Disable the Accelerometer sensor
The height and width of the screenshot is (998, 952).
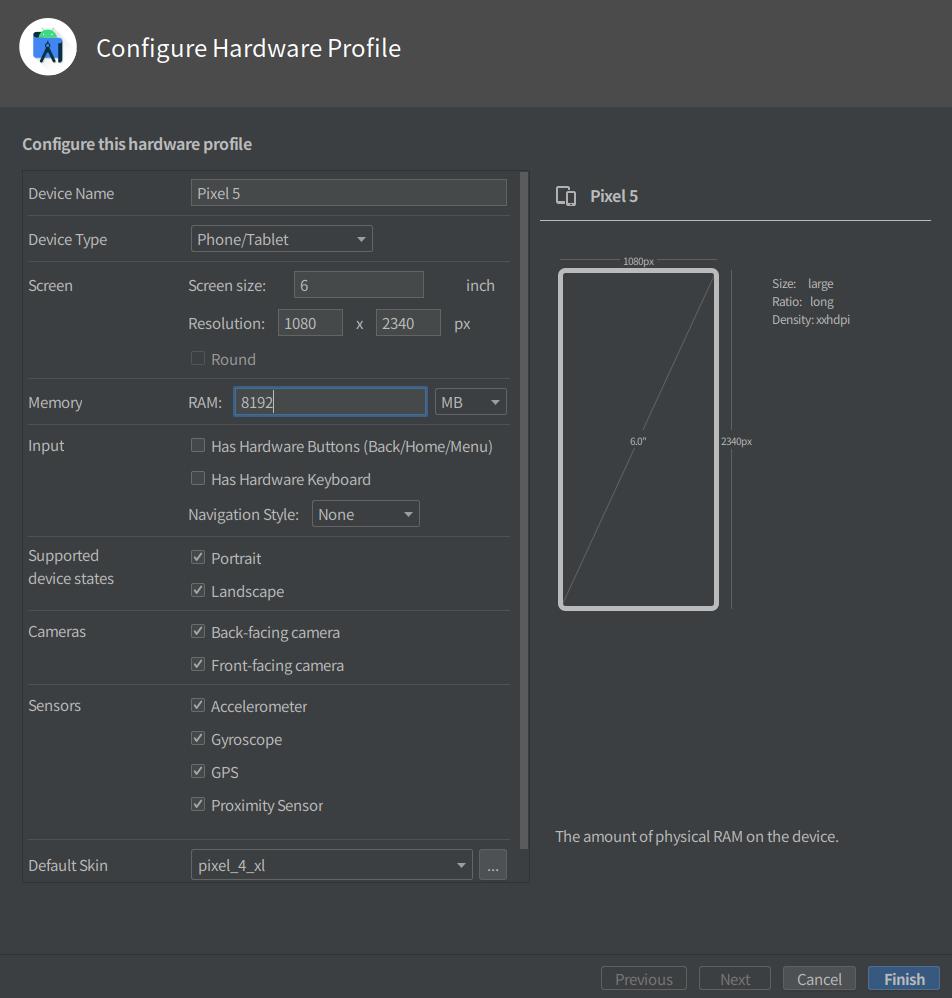click(197, 705)
